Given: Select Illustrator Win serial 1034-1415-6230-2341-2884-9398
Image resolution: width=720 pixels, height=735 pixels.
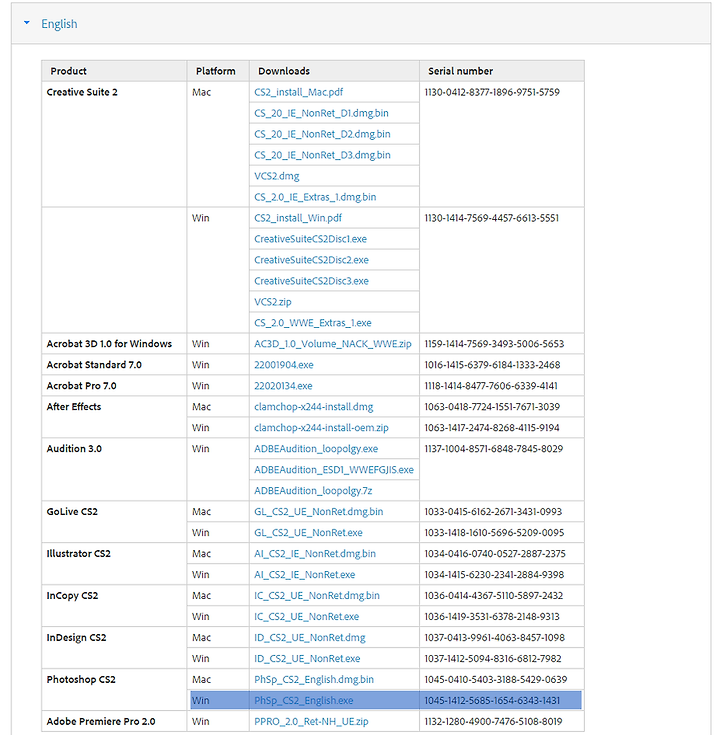Looking at the screenshot, I should point(495,575).
